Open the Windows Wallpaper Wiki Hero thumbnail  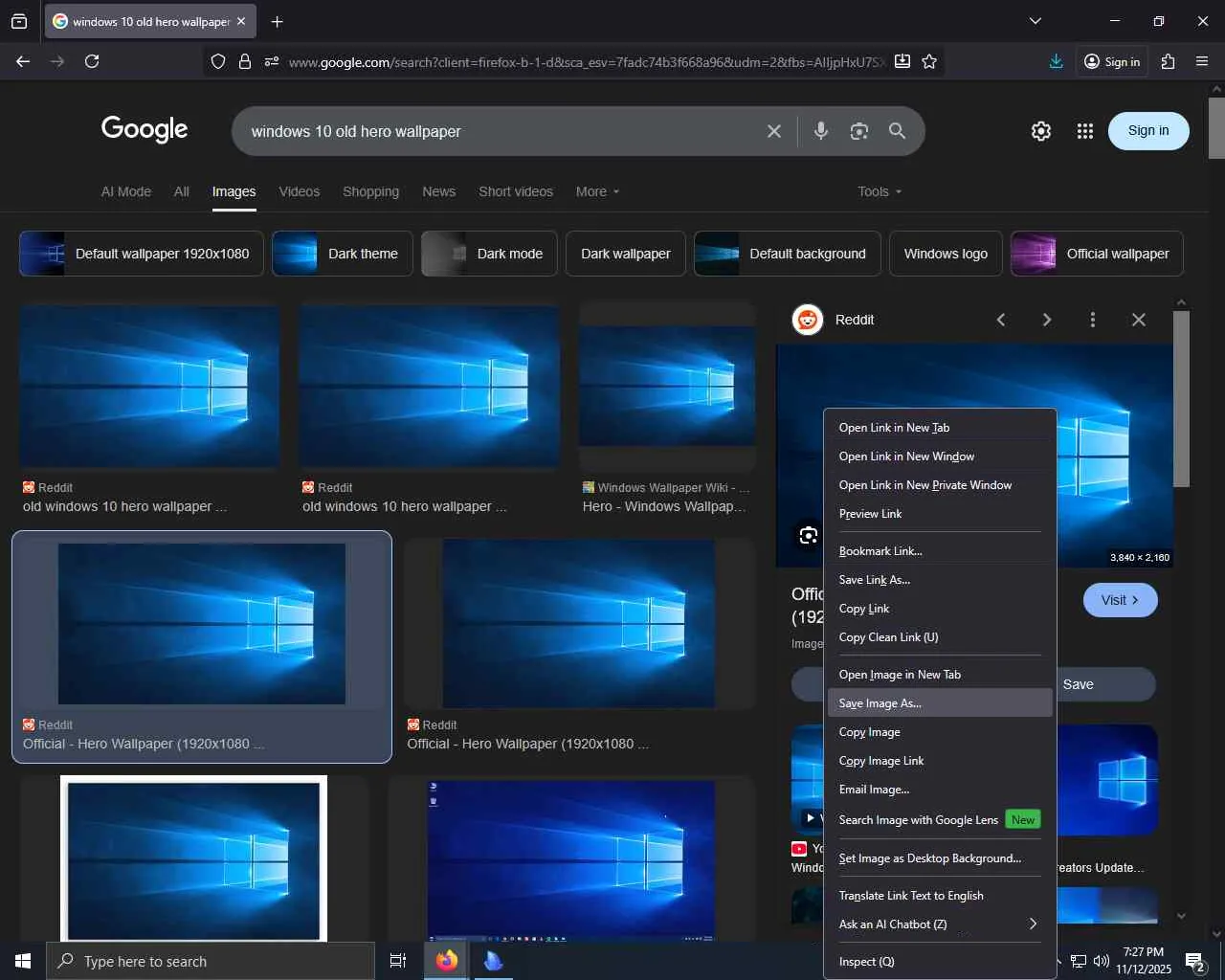[x=667, y=388]
